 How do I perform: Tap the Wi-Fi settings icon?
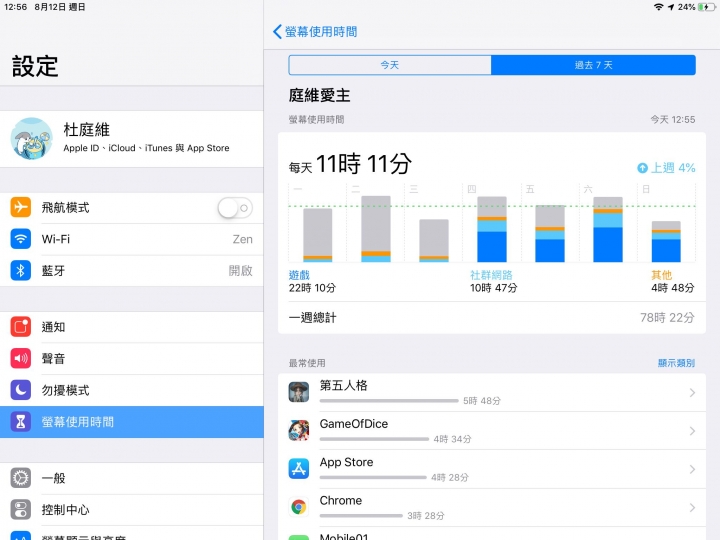tap(21, 239)
